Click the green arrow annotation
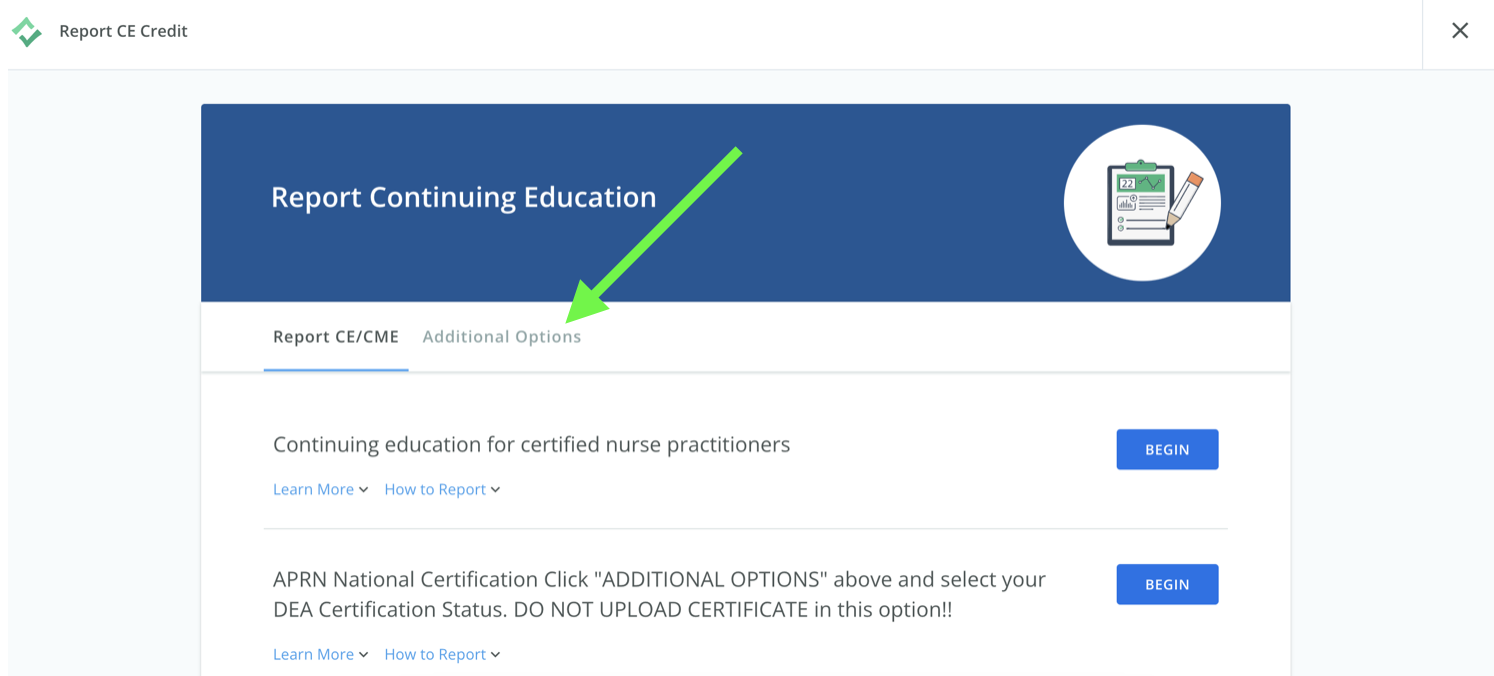1494x676 pixels. coord(653,235)
